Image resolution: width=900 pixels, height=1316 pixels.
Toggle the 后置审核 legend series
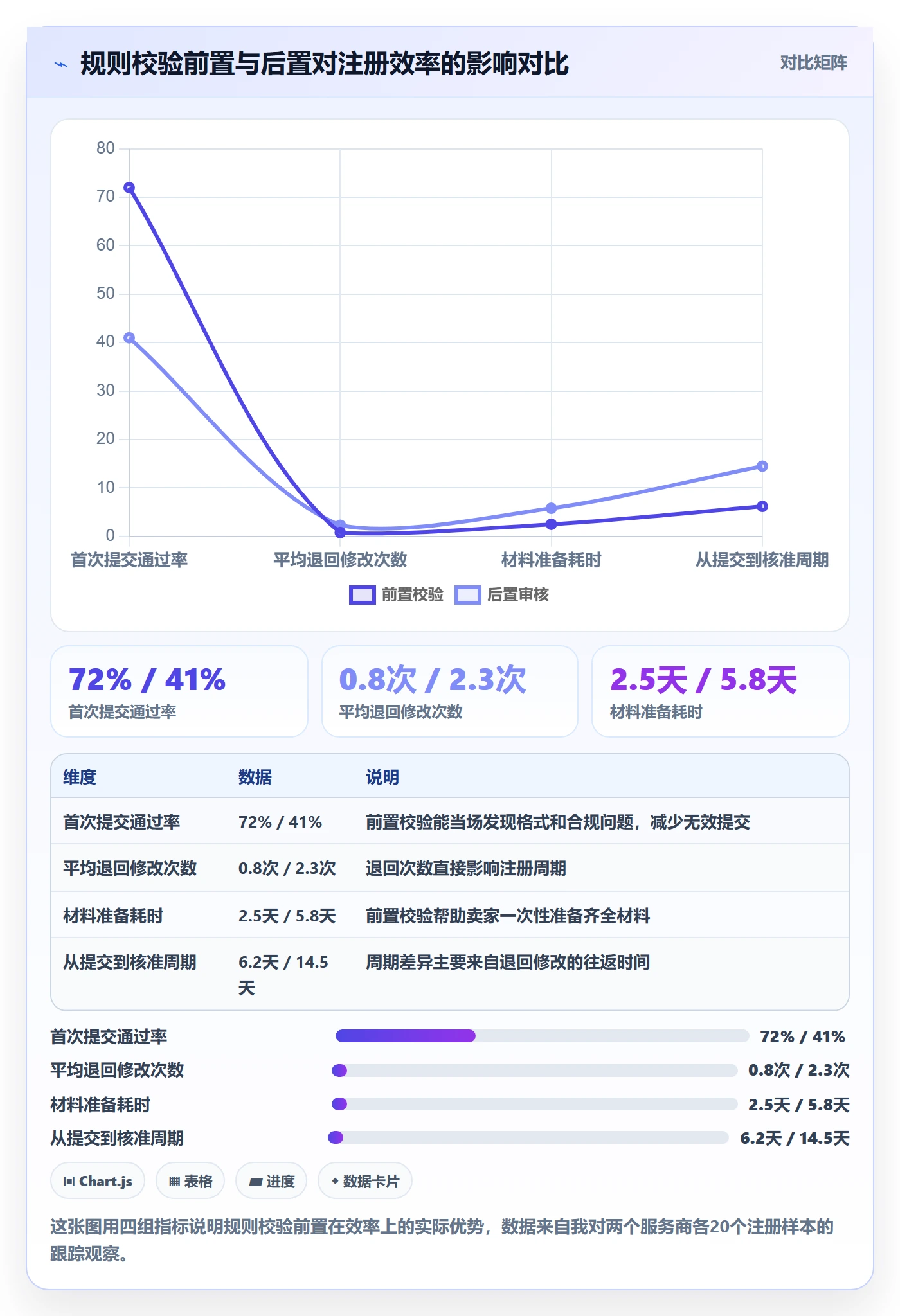(x=501, y=595)
